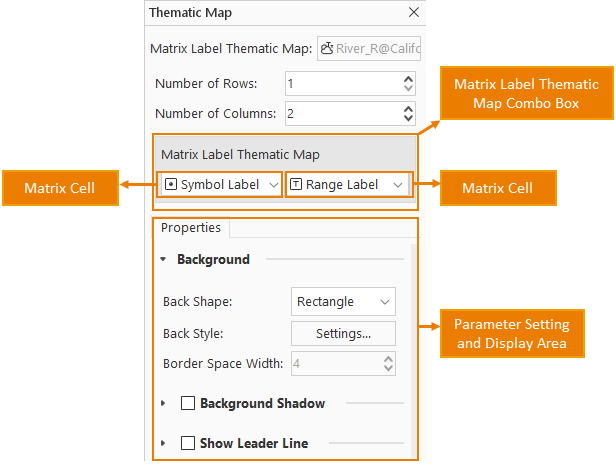Decrease Number of Rows with down arrow

408,89
